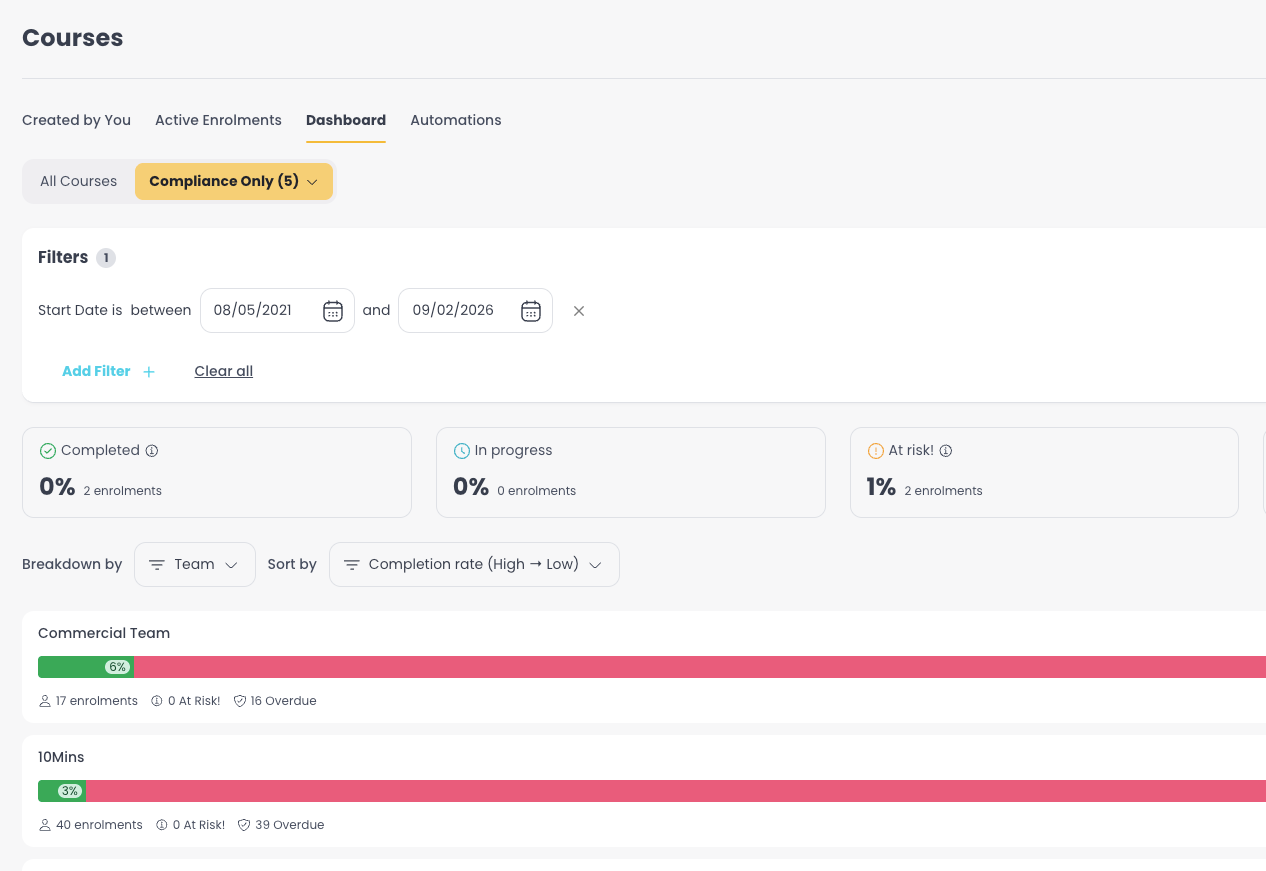
Task: Open Compliance Only (5) dropdown
Action: 234,182
